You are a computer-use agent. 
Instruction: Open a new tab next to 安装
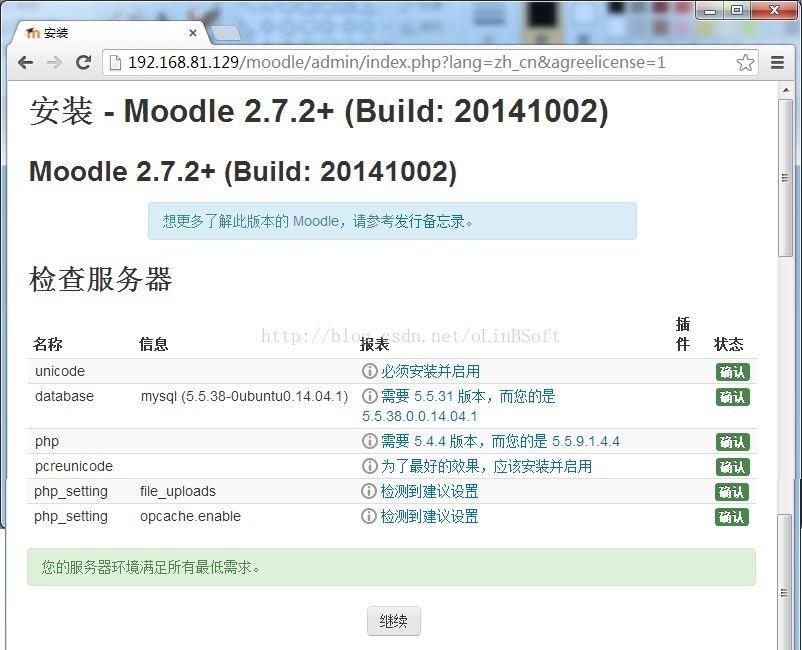click(x=226, y=33)
